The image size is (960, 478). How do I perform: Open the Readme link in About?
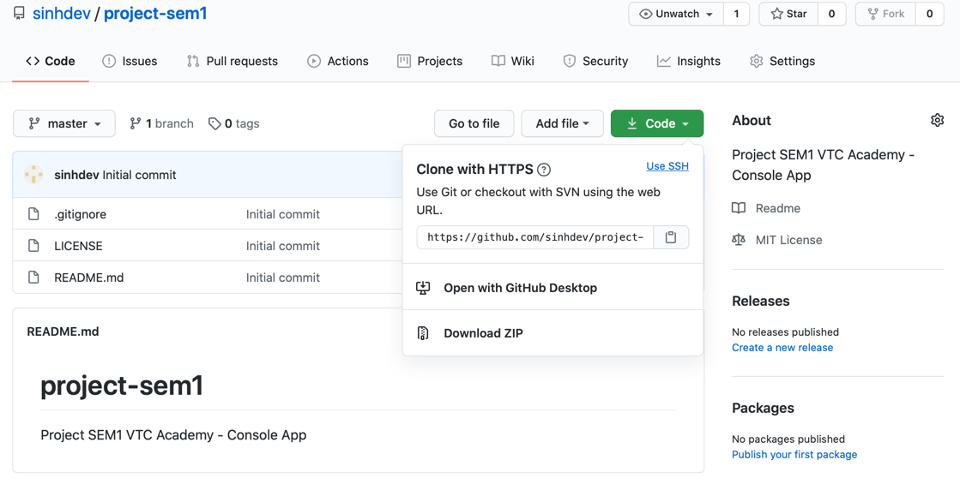(778, 208)
